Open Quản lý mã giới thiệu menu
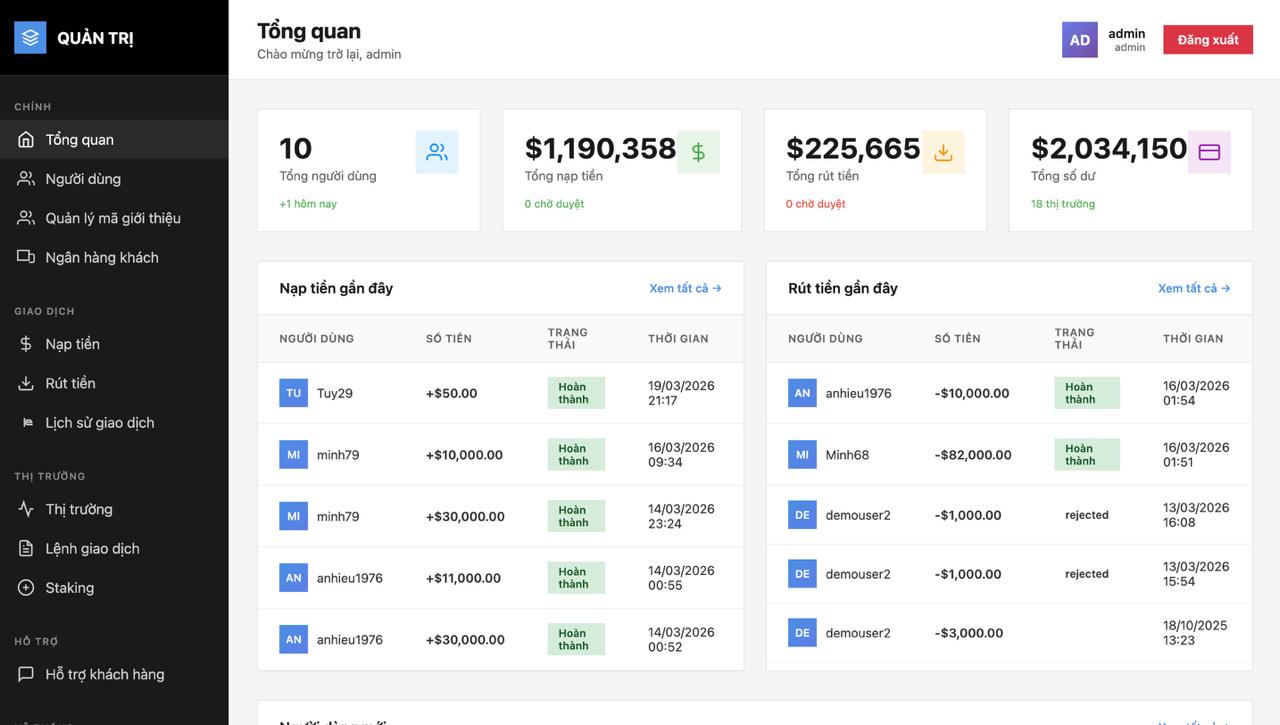 point(113,218)
